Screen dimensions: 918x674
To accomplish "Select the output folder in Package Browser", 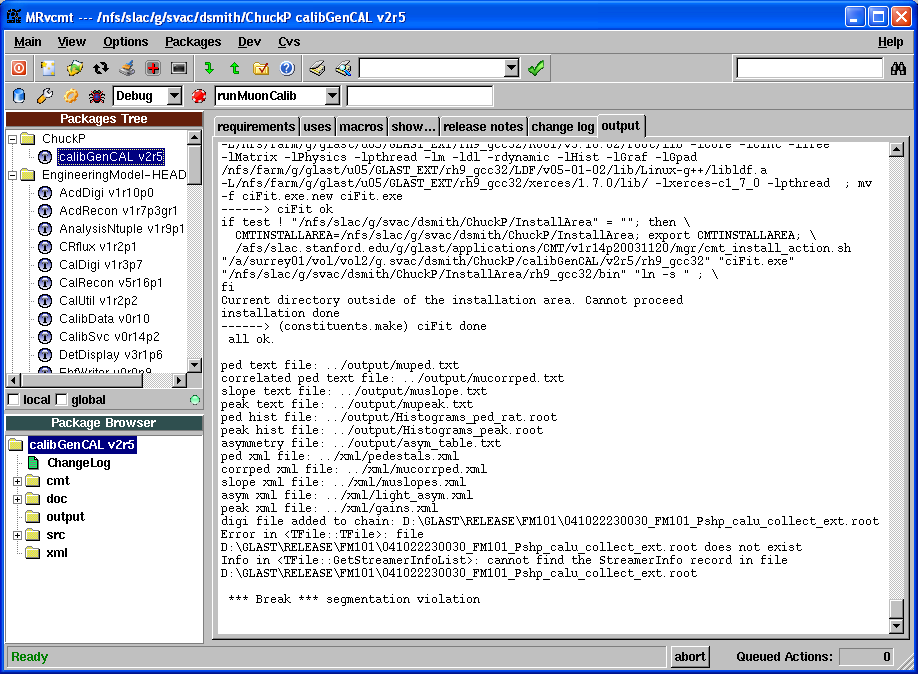I will 65,517.
